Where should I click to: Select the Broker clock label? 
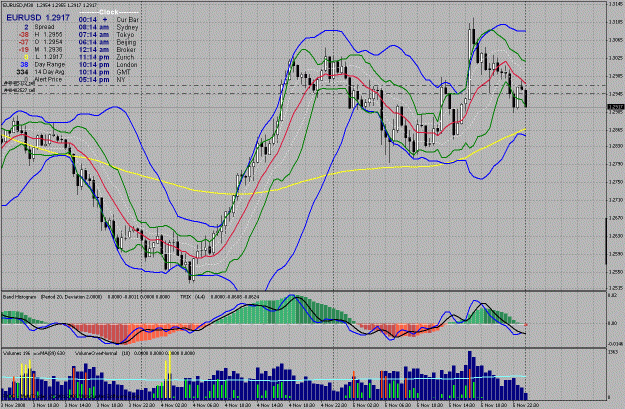coord(126,49)
